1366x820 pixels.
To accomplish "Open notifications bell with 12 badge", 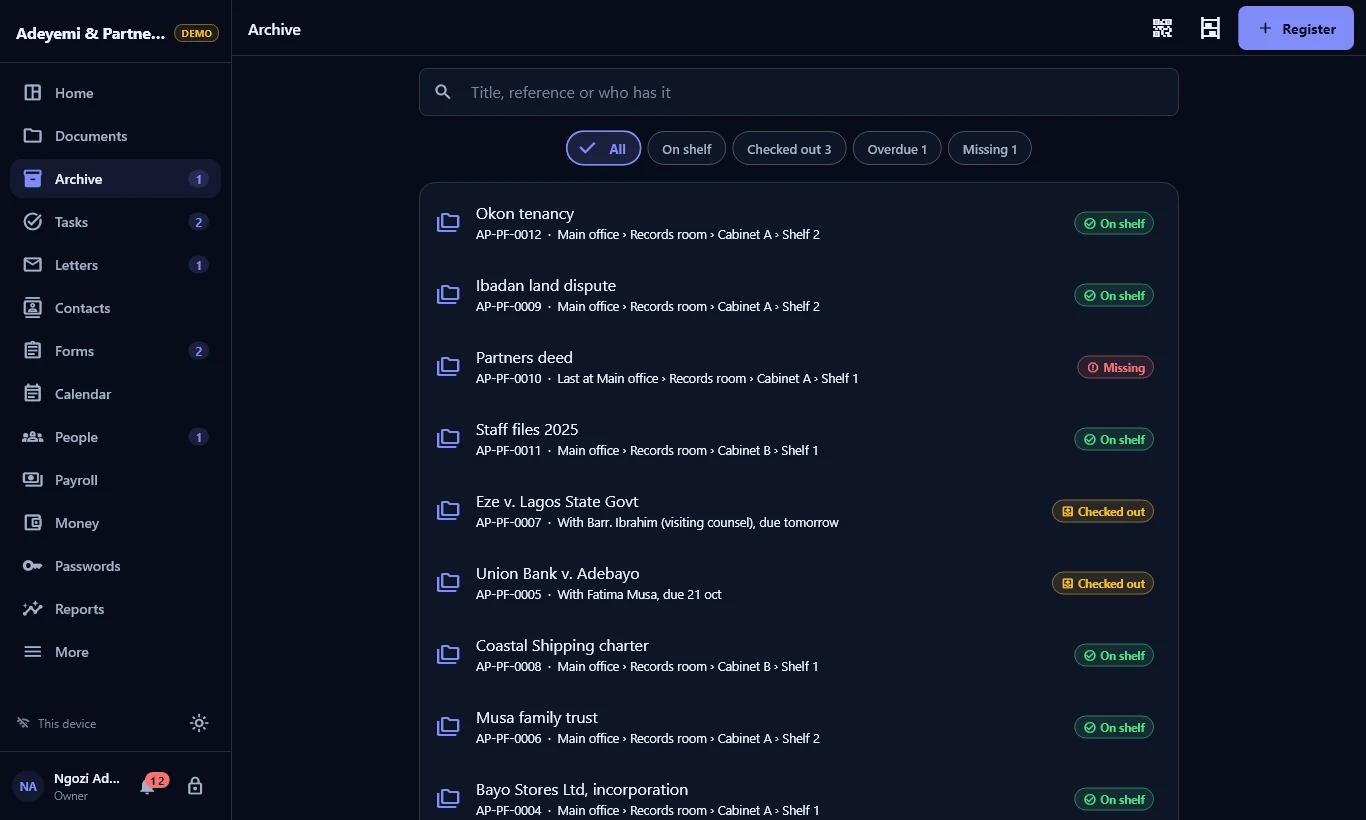I will 148,786.
